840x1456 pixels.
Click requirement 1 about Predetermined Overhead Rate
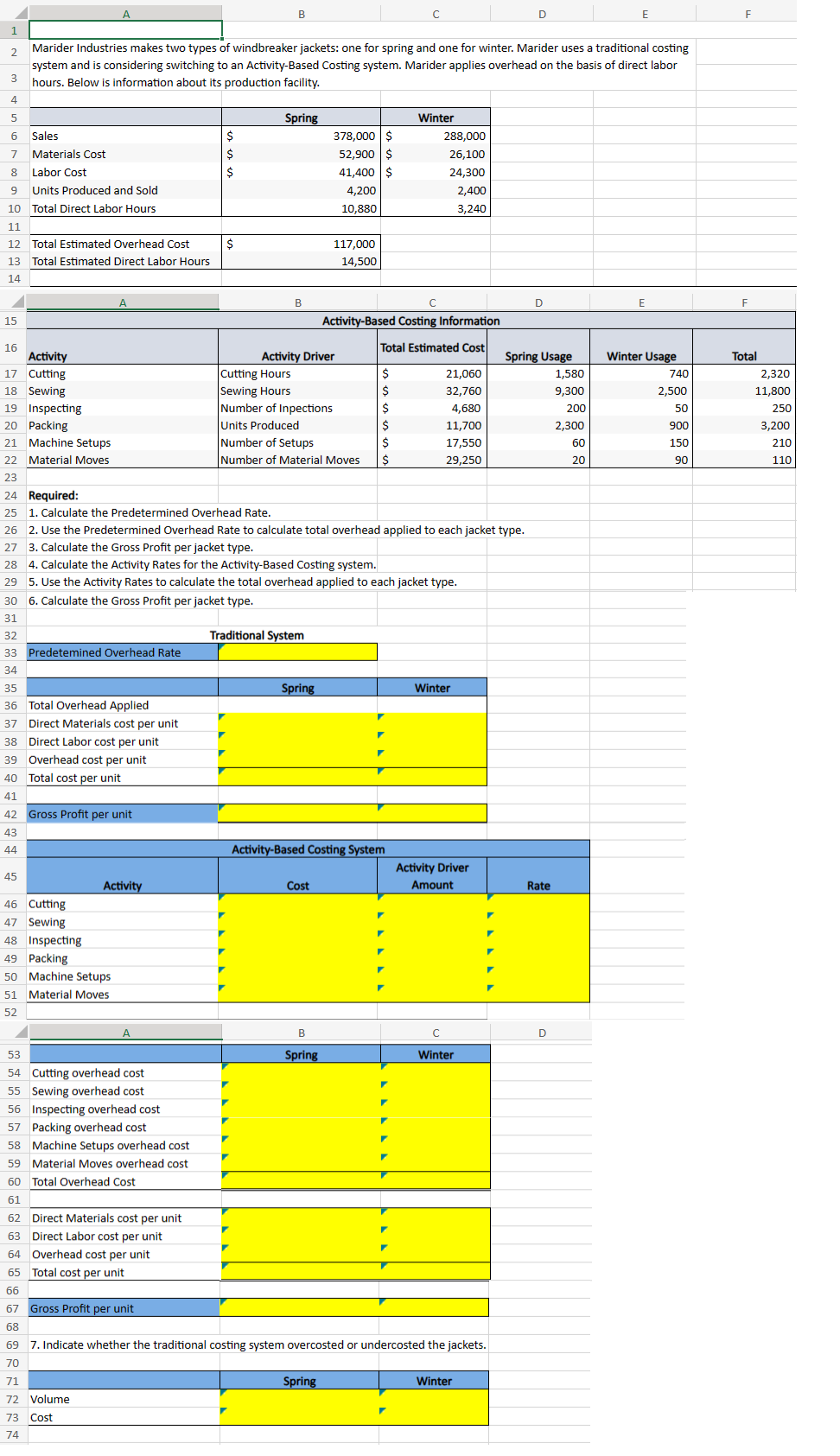point(150,512)
